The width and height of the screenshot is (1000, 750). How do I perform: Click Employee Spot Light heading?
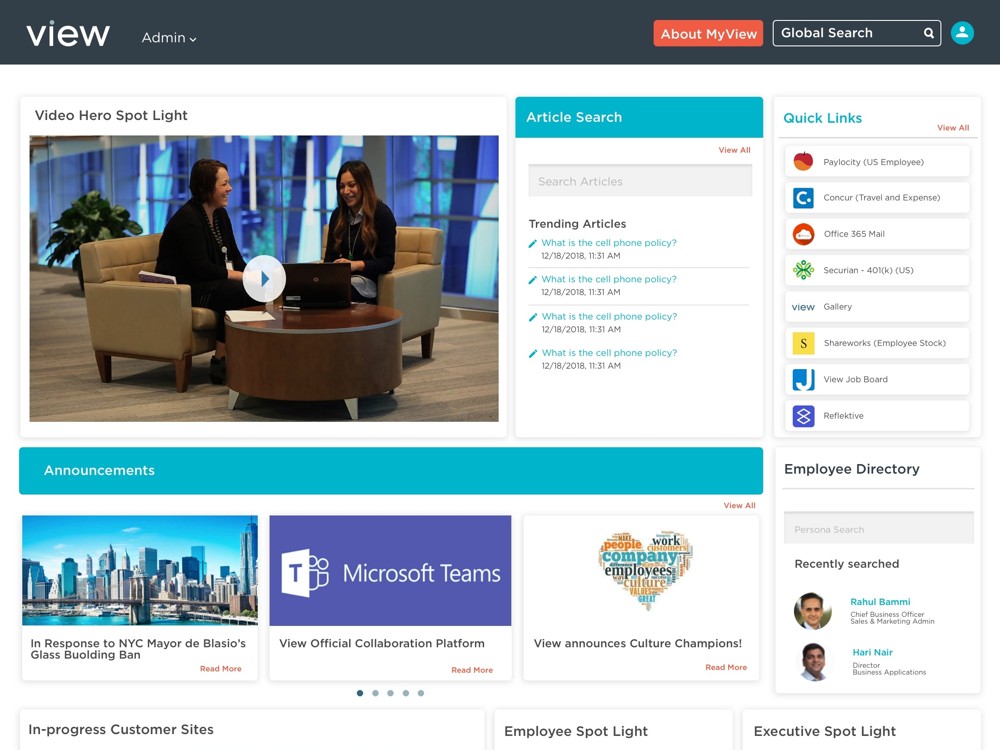click(576, 731)
